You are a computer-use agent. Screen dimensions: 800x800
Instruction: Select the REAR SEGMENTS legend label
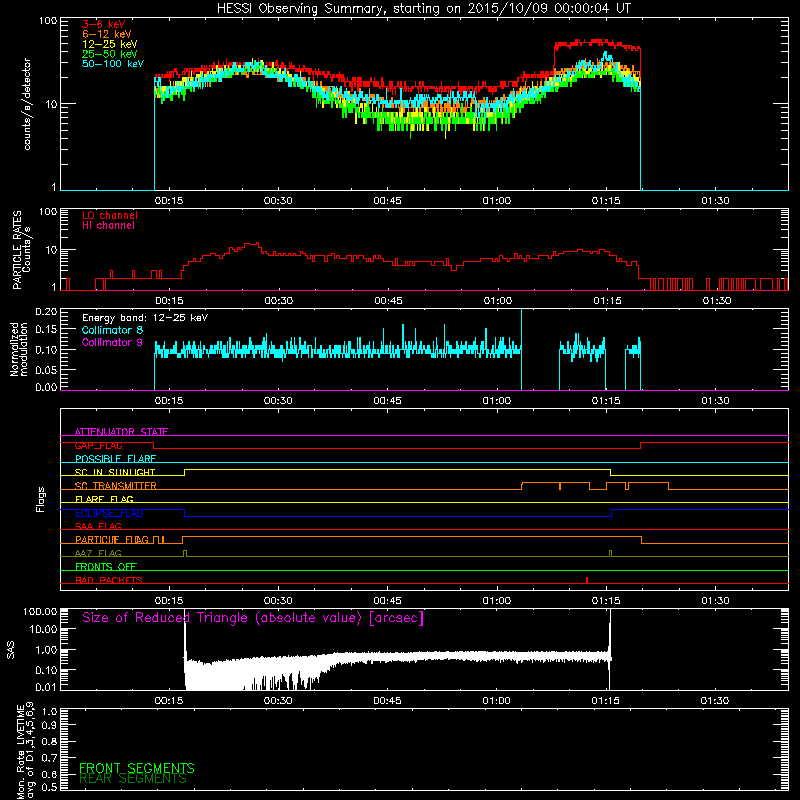point(133,779)
